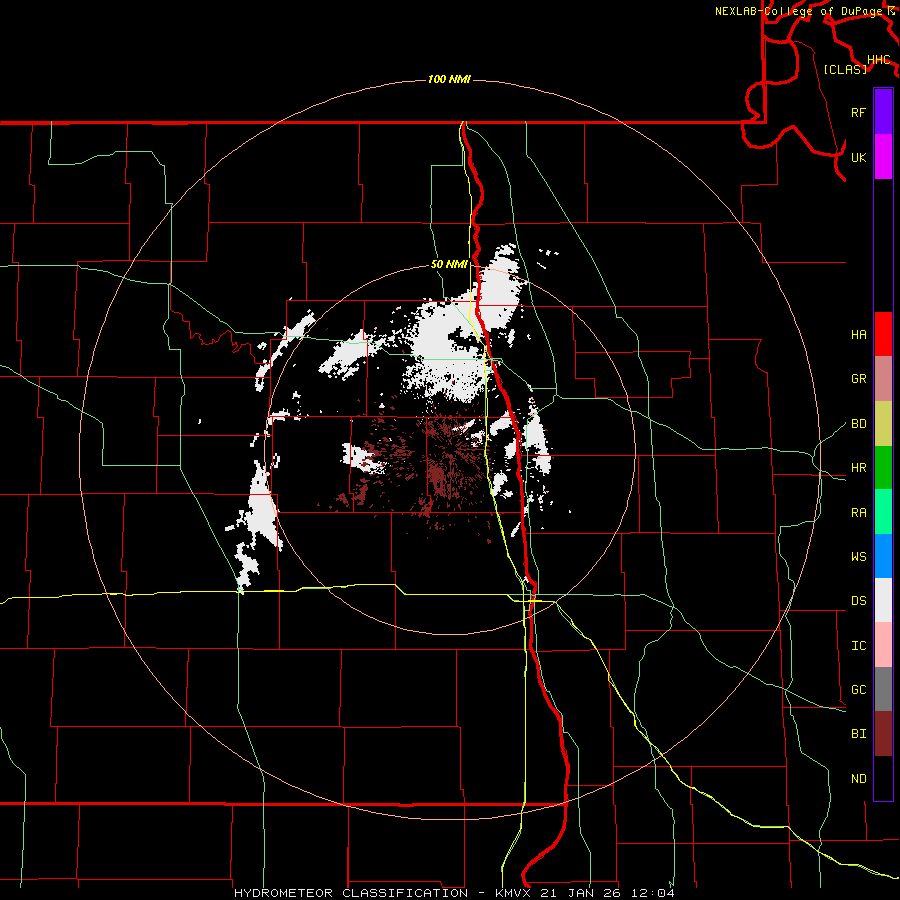Image resolution: width=900 pixels, height=900 pixels.
Task: Click the DS white legend swatch
Action: [x=883, y=600]
